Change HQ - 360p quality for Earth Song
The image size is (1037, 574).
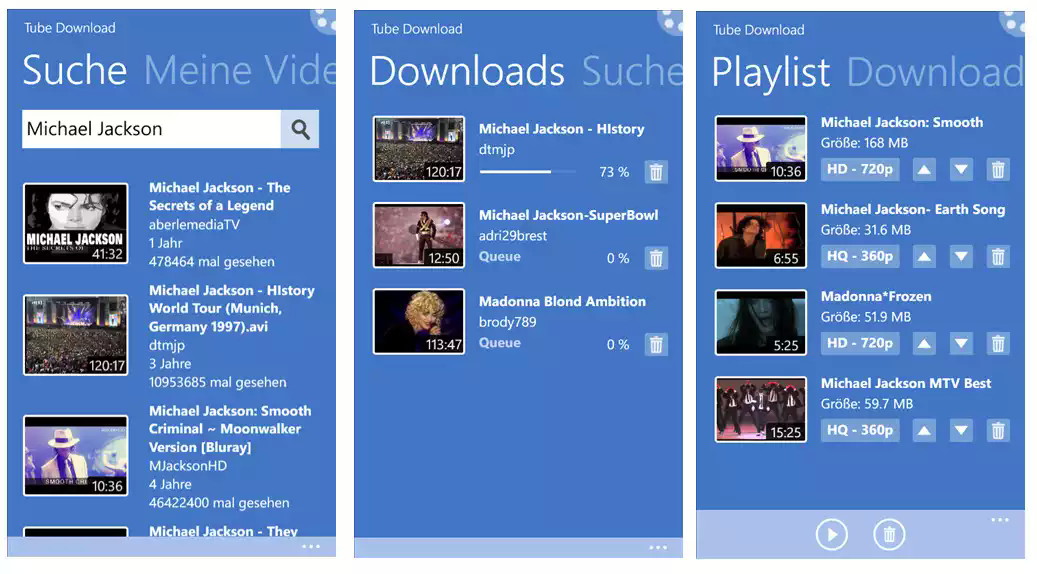point(860,256)
